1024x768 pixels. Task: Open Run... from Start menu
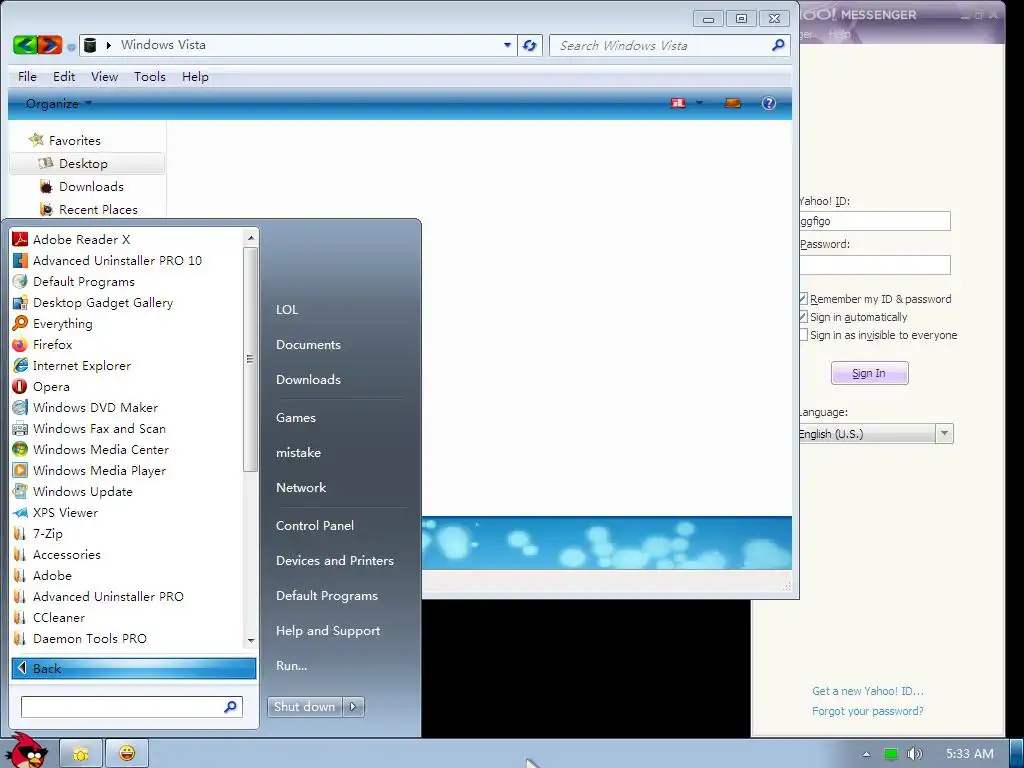291,666
